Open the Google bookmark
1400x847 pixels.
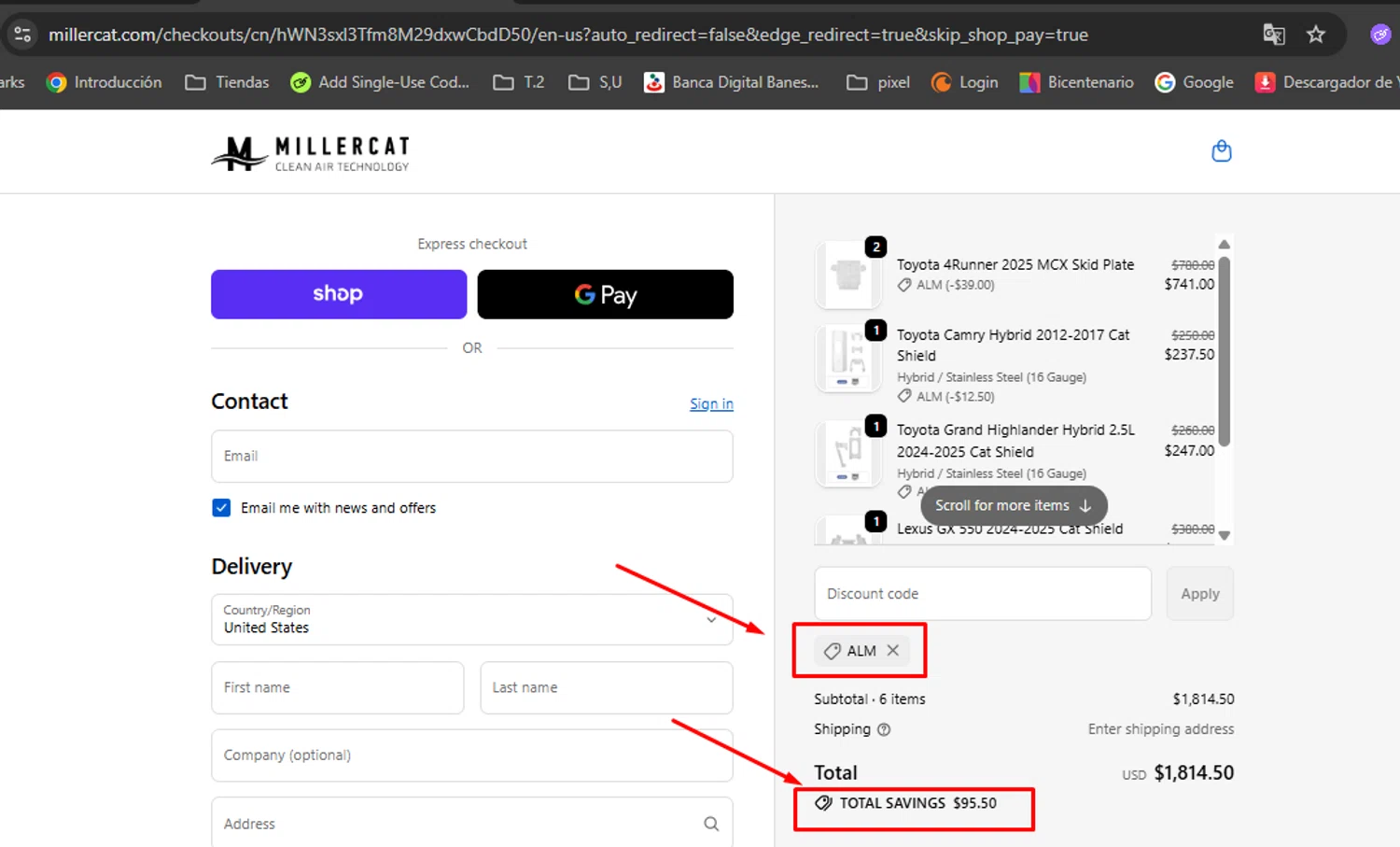1194,82
